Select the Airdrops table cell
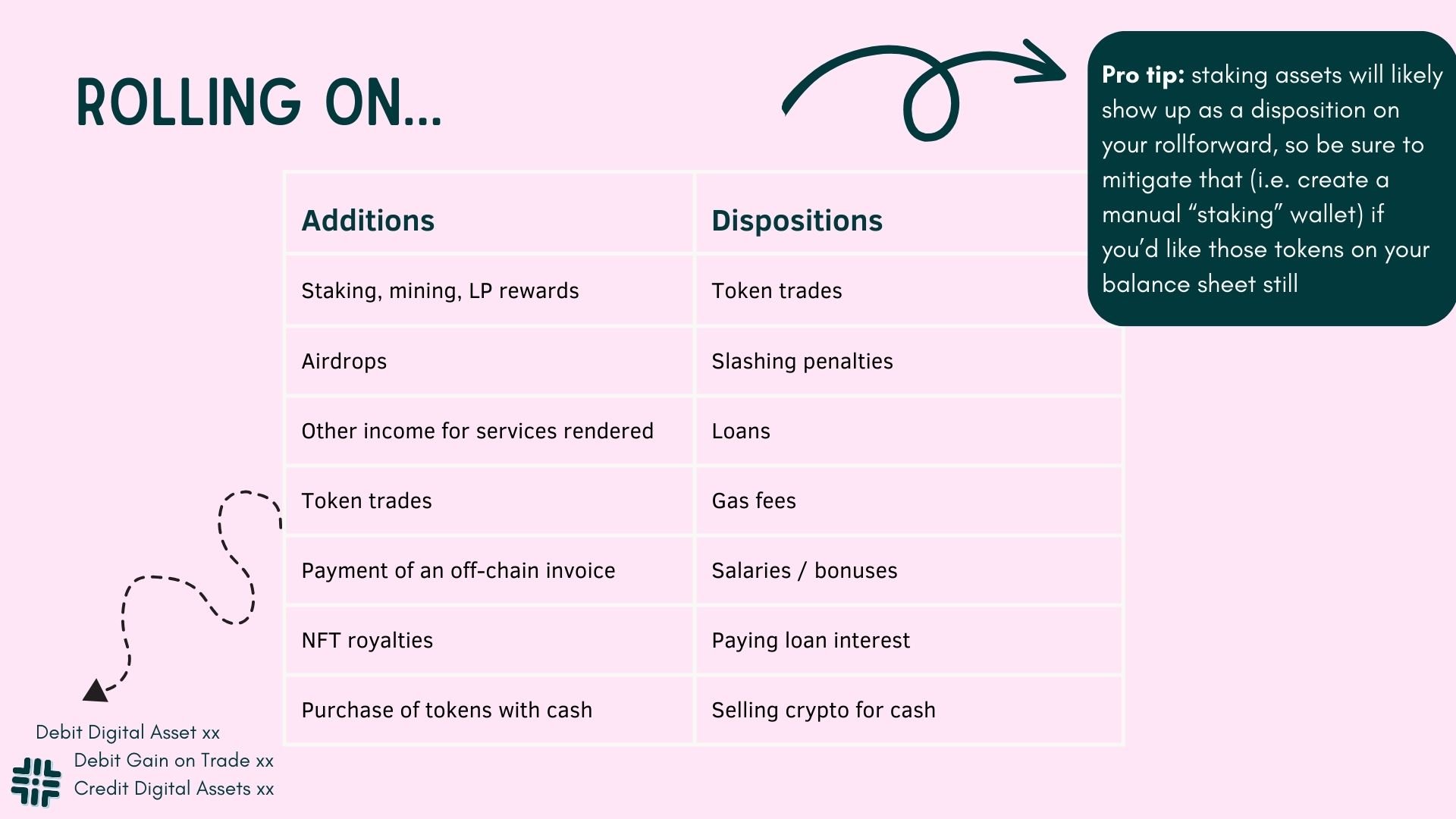Image resolution: width=1456 pixels, height=819 pixels. [488, 360]
